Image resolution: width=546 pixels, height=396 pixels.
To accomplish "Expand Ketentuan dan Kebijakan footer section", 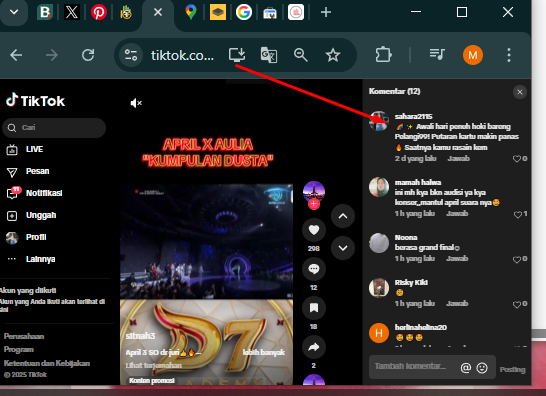I will [47, 363].
